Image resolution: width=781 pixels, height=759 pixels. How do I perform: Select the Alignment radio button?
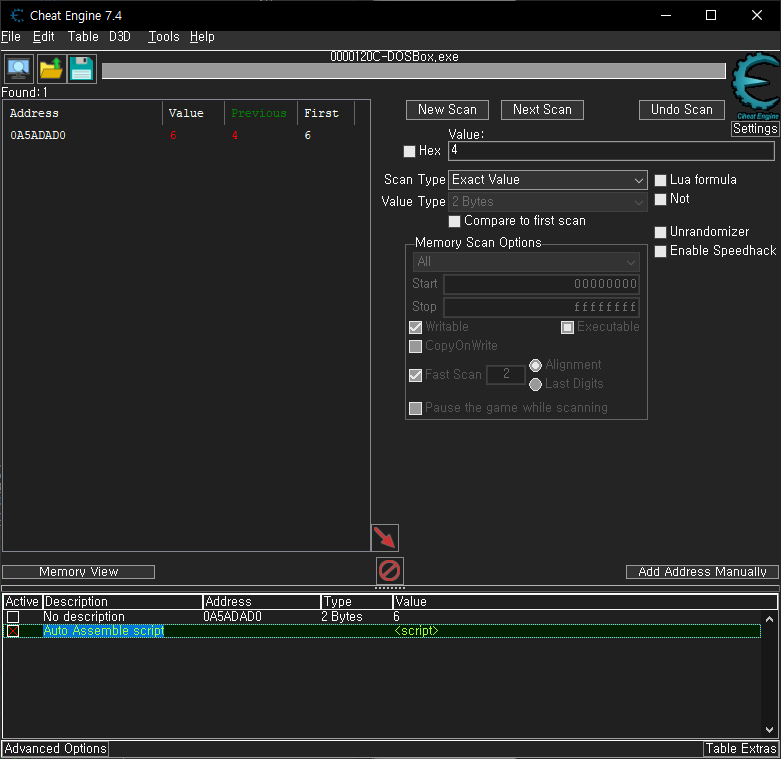[535, 365]
